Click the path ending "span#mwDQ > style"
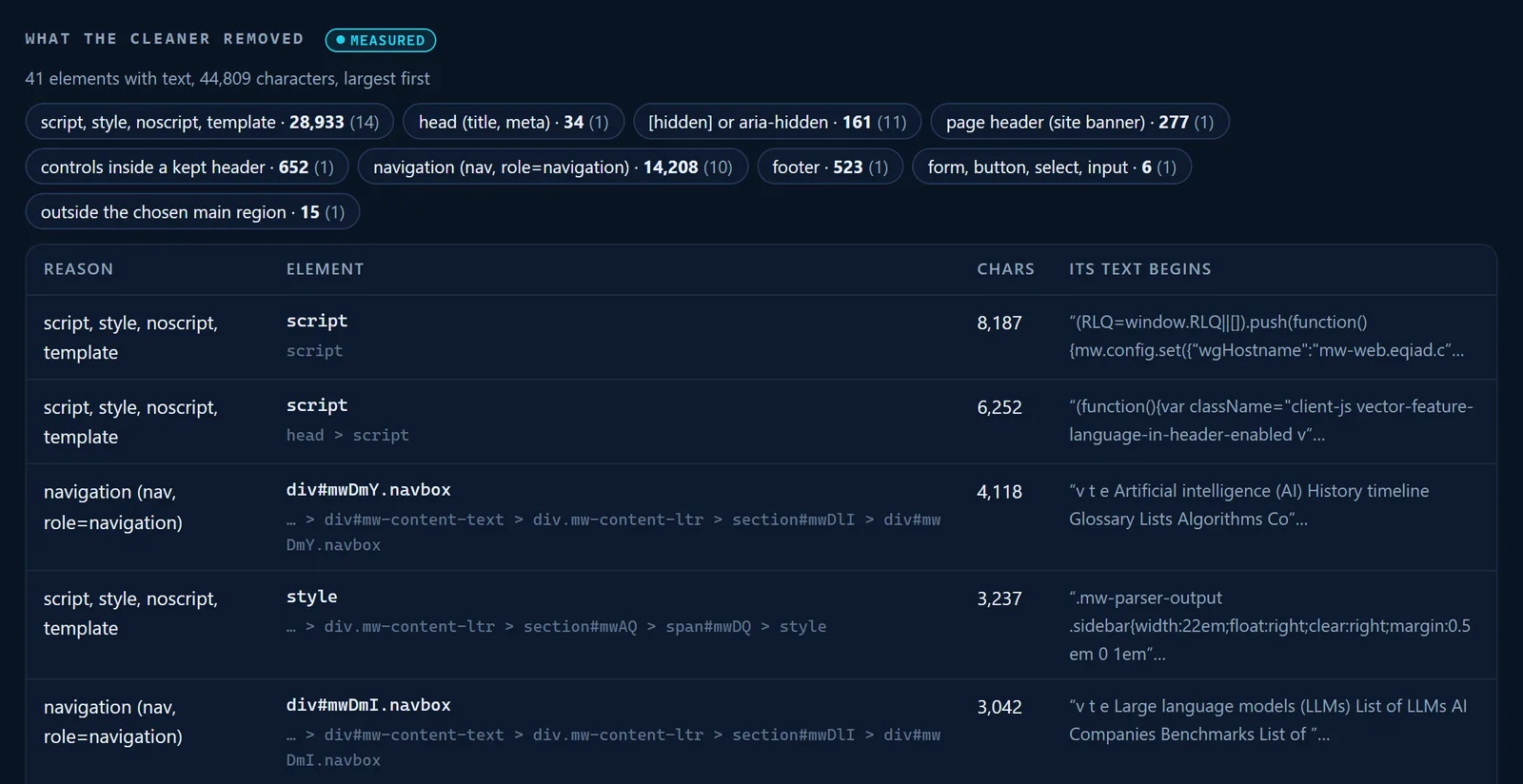The height and width of the screenshot is (784, 1523). (x=556, y=627)
